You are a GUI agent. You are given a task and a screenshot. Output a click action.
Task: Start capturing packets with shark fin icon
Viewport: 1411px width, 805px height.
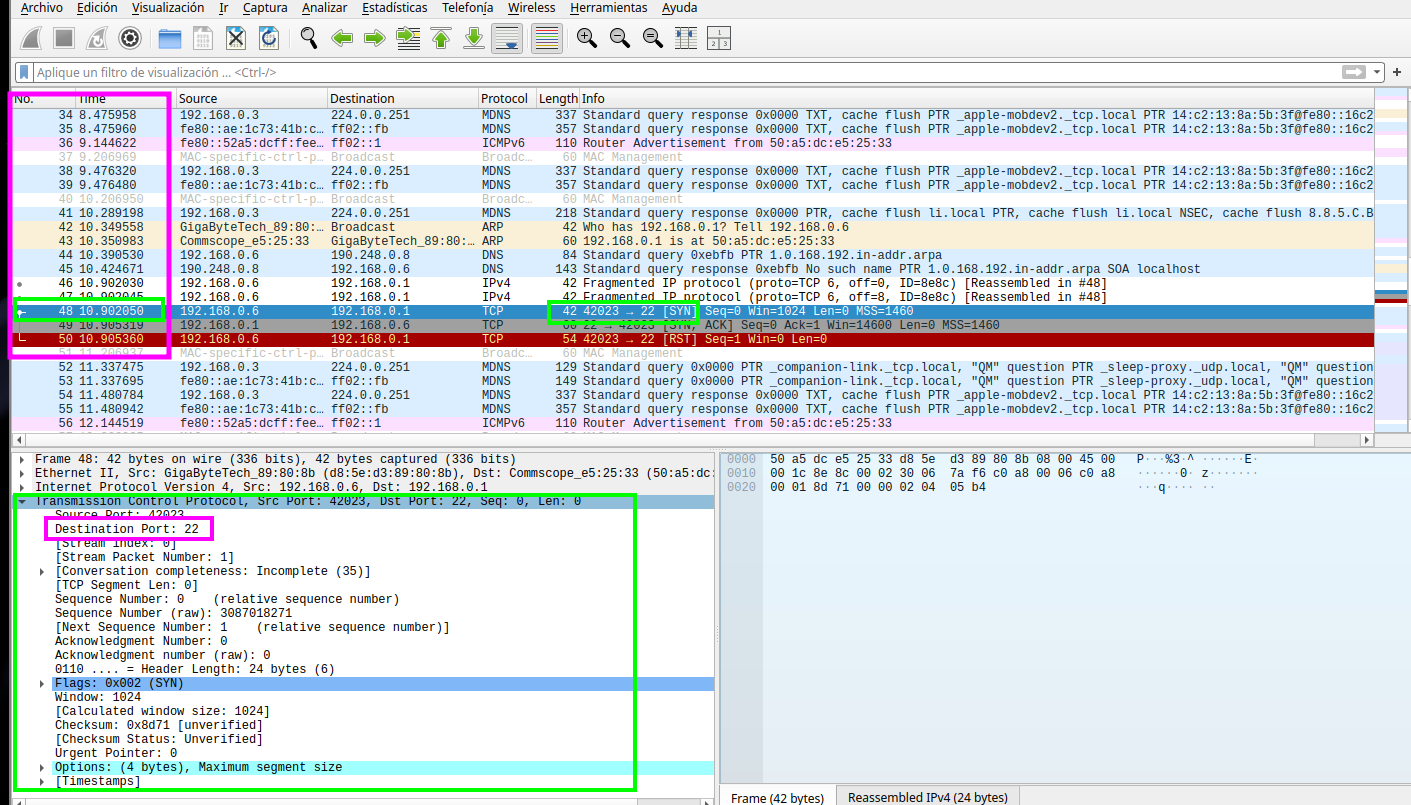[32, 39]
